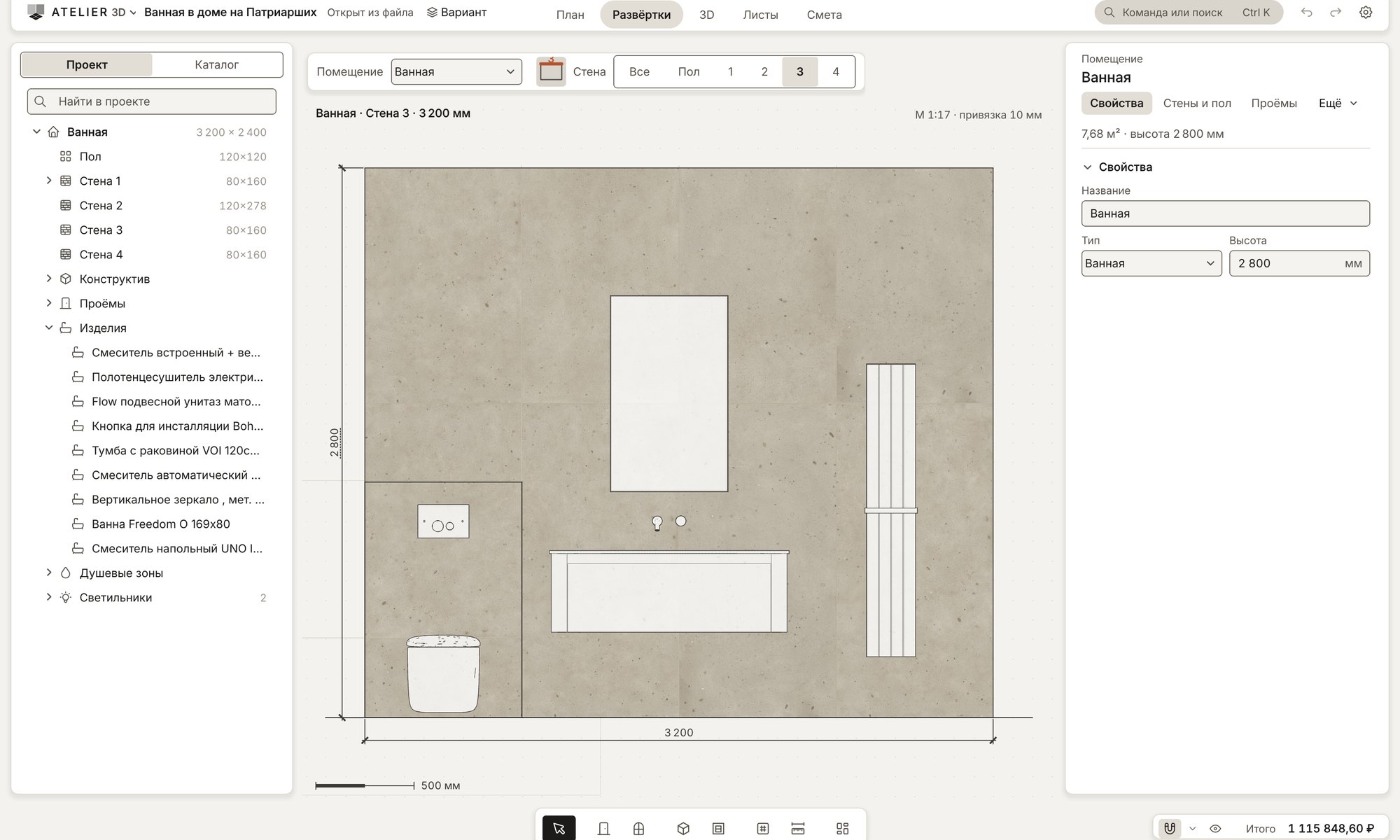This screenshot has width=1400, height=840.
Task: Click the redo arrow
Action: tap(1336, 13)
